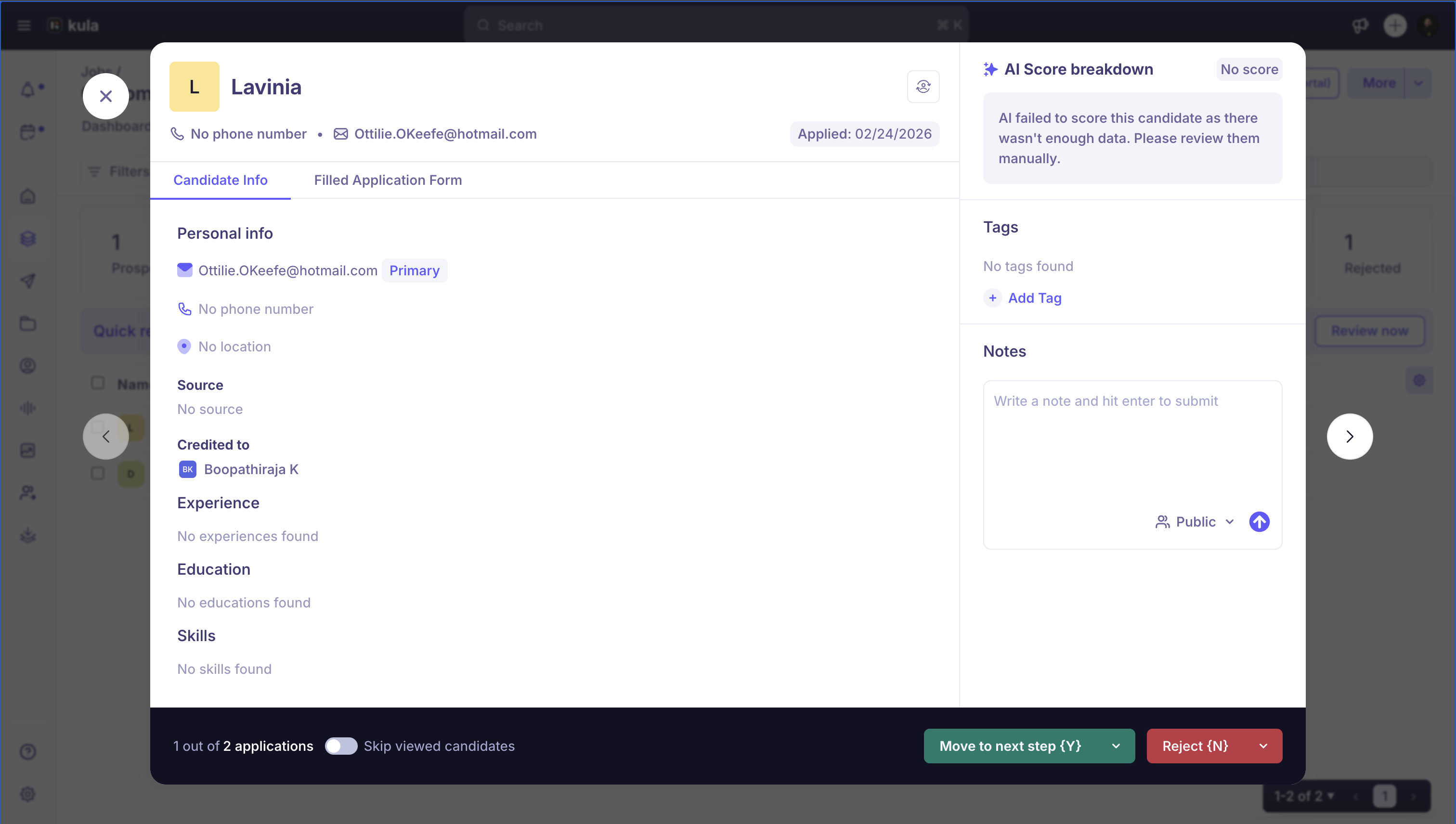This screenshot has height=824, width=1456.
Task: Click the Add Tag link
Action: 1034,297
